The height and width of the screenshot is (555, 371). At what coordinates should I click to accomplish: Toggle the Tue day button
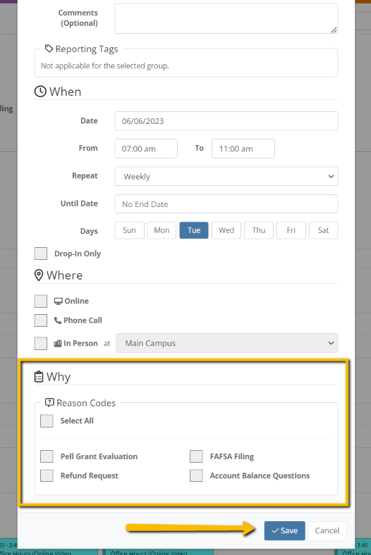coord(194,230)
